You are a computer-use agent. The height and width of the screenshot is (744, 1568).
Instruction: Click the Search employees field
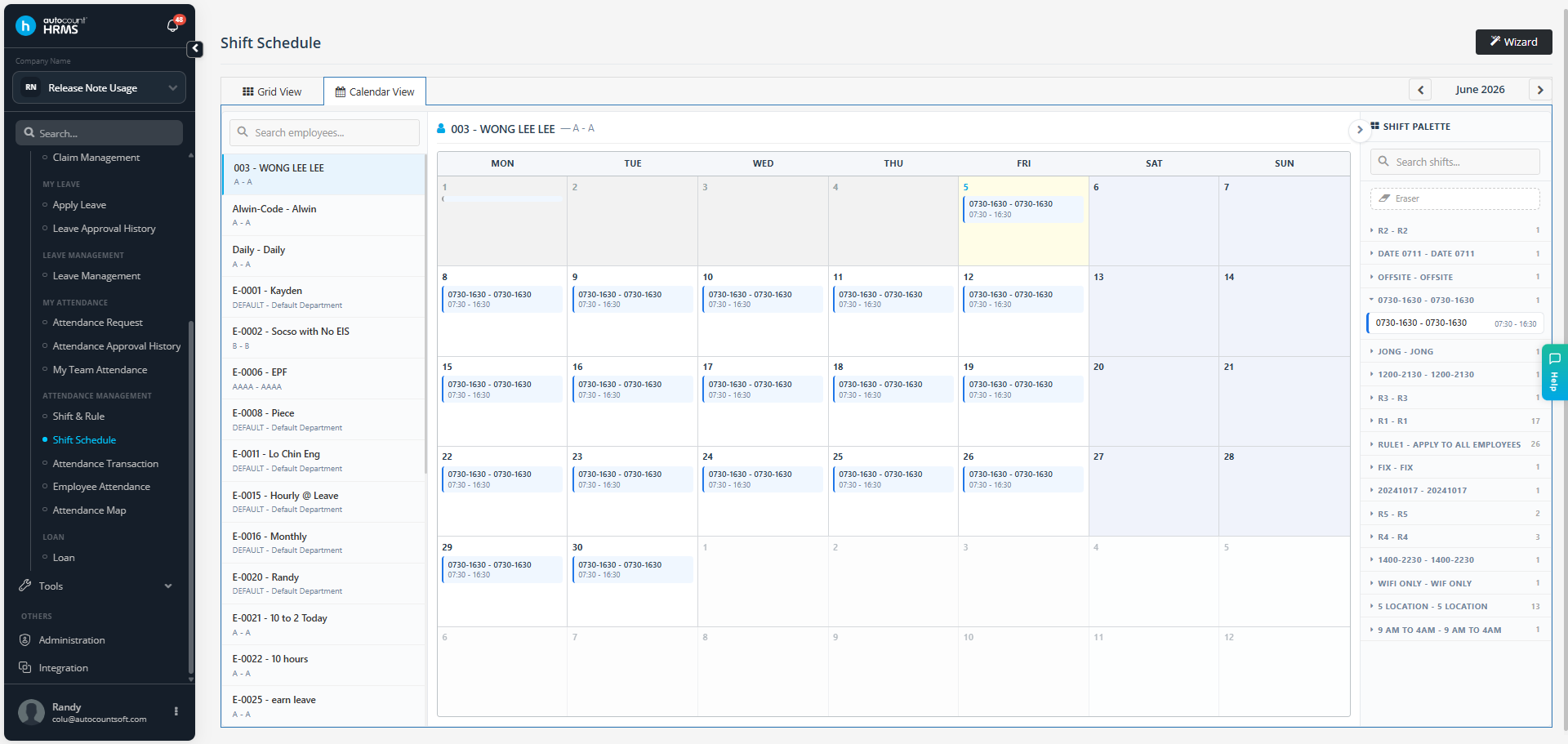coord(324,132)
